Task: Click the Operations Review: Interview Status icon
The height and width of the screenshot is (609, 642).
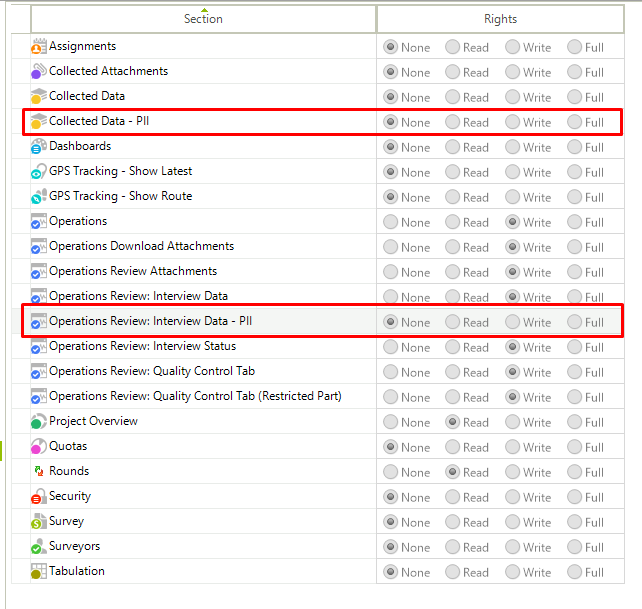Action: (x=38, y=346)
